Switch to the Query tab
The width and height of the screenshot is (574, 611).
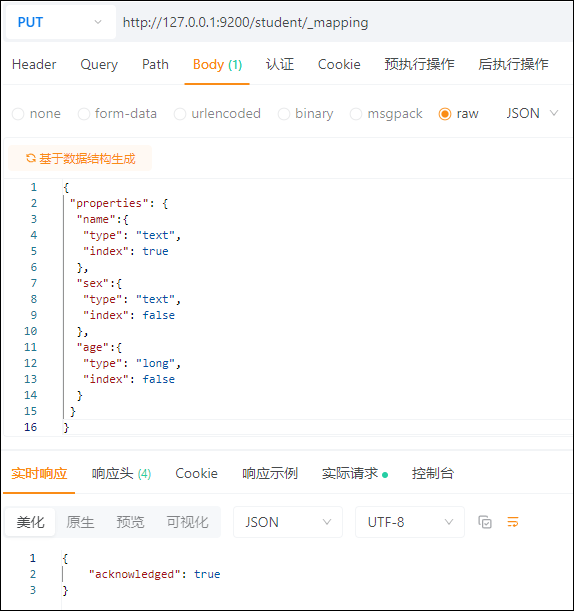point(99,64)
